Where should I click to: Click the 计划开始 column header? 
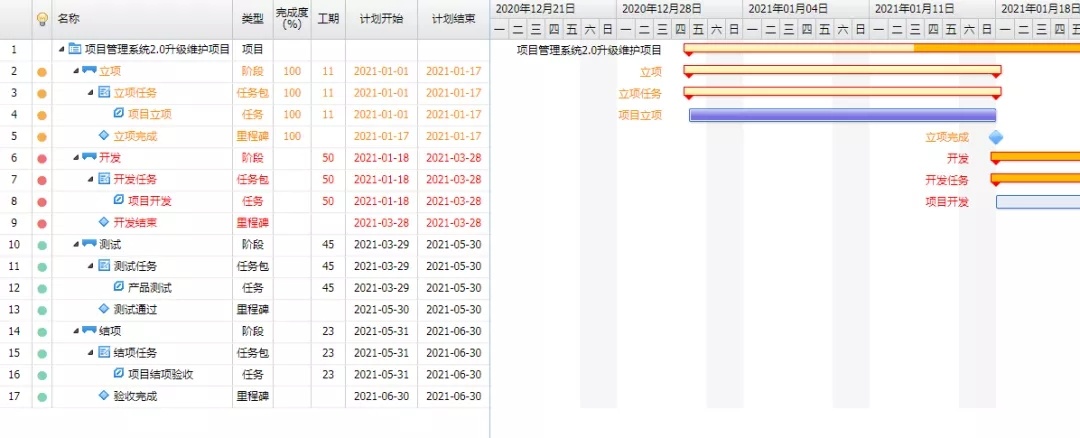(382, 19)
